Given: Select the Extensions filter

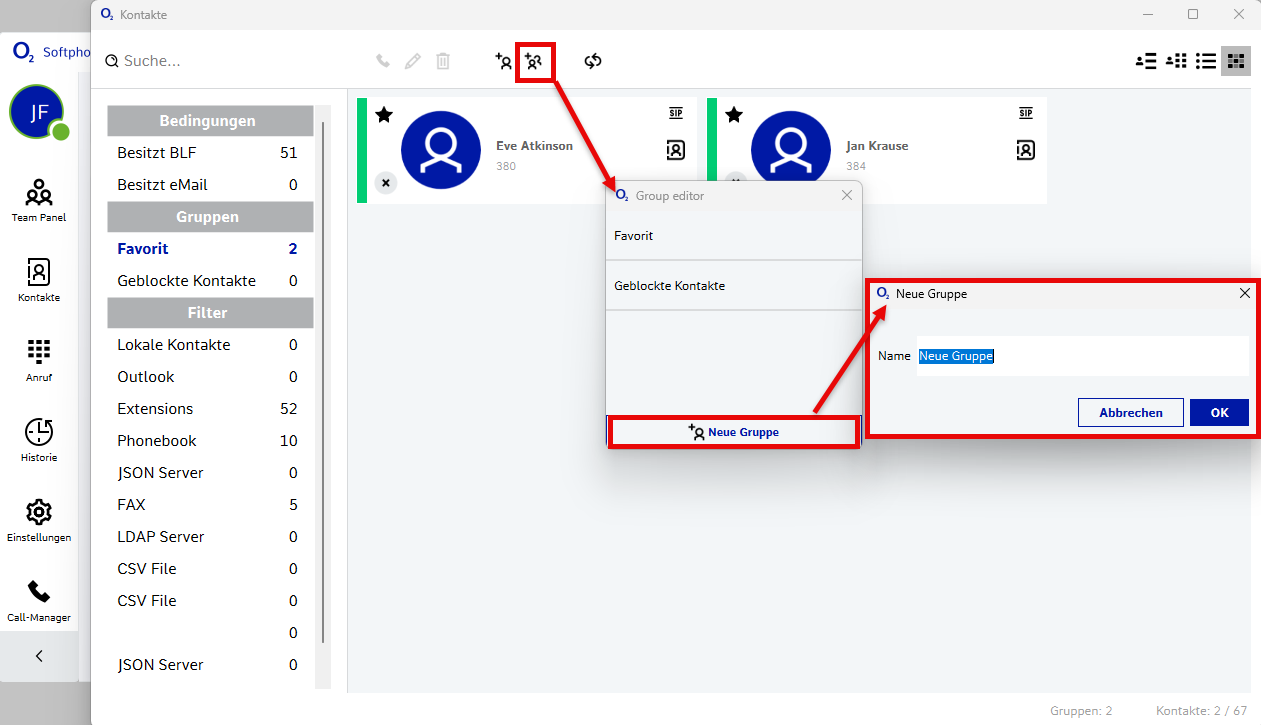Looking at the screenshot, I should coord(155,409).
